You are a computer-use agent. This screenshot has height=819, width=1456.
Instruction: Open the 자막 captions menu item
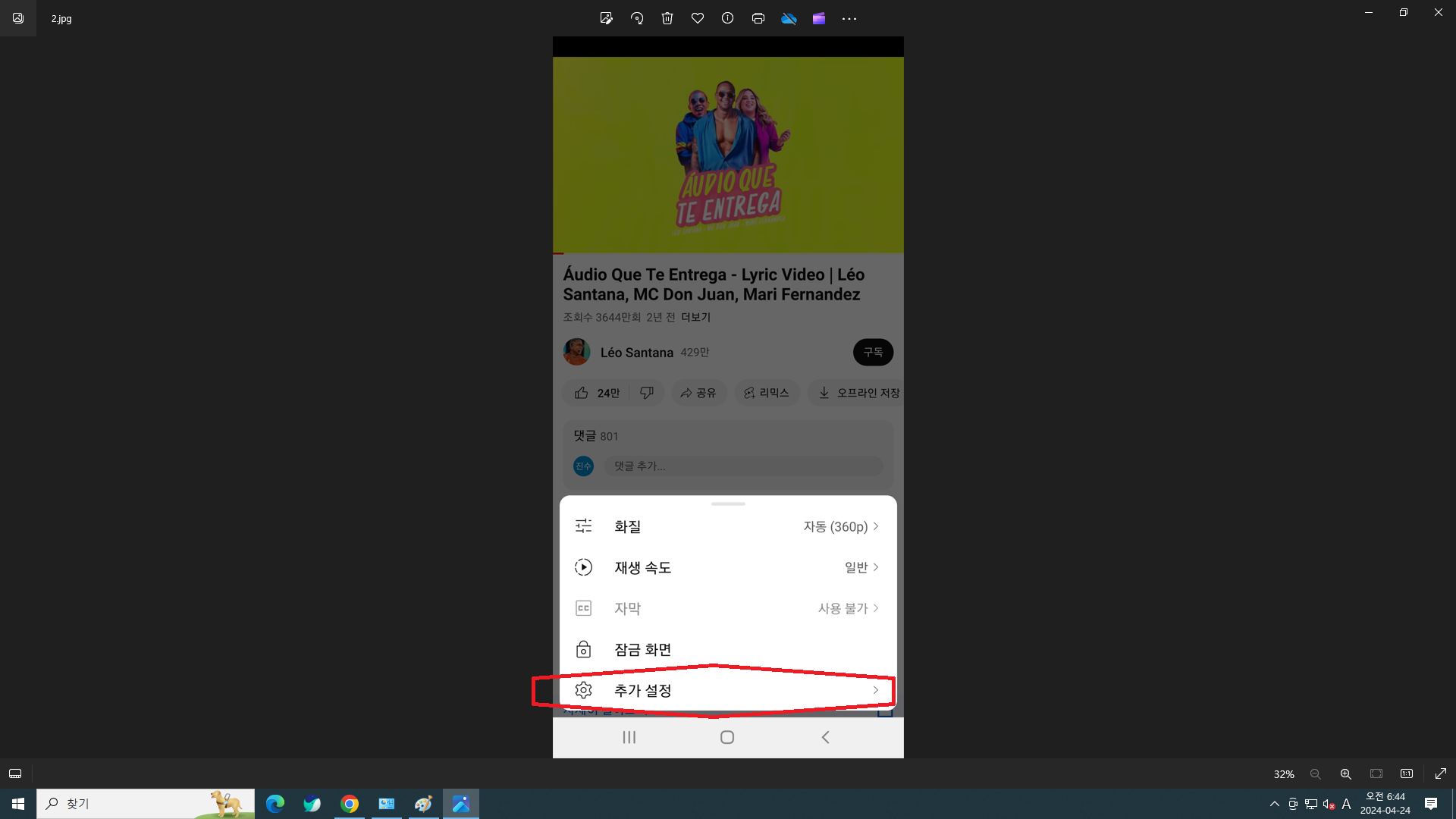click(728, 608)
